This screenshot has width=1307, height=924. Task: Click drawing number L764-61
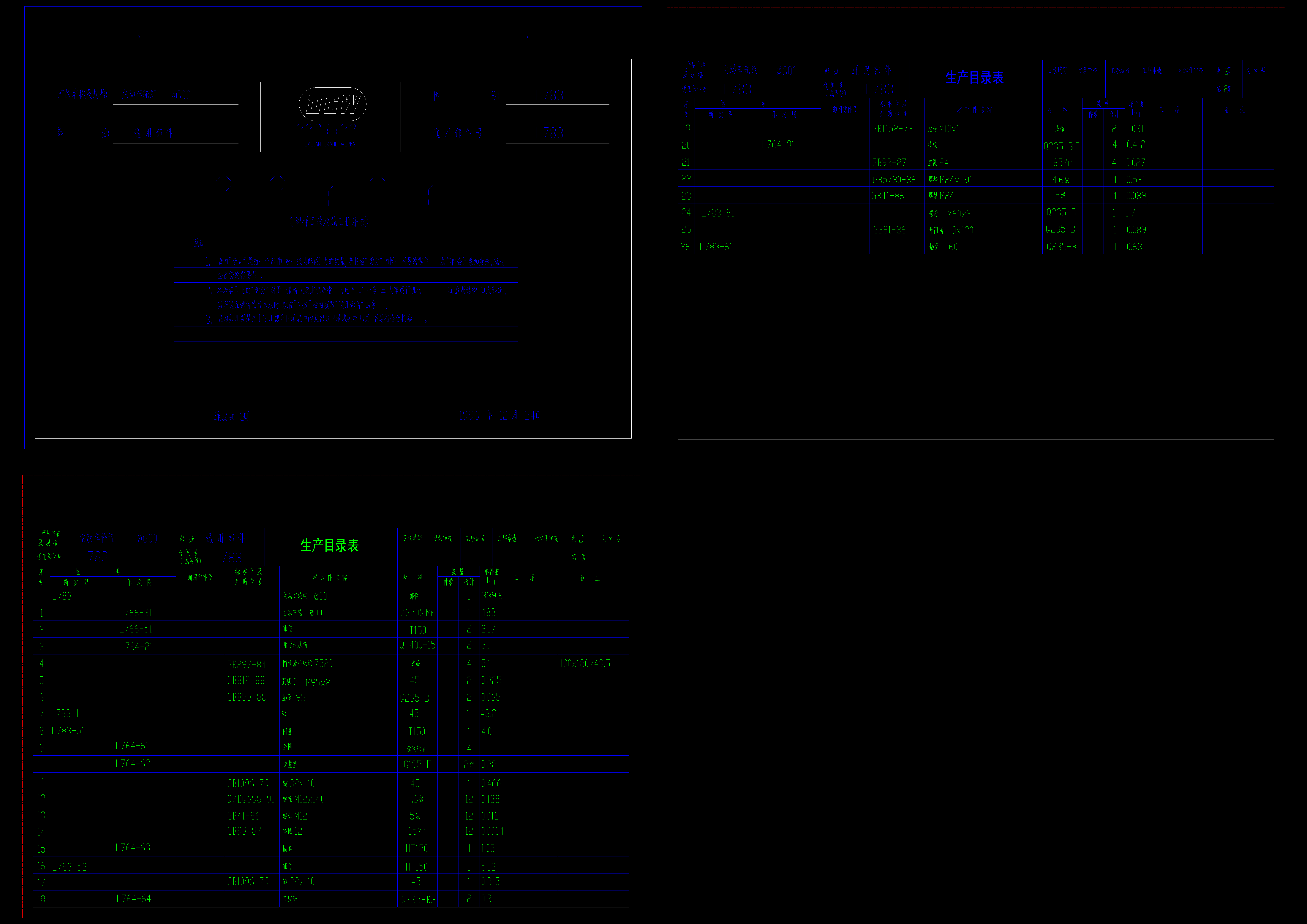coord(132,746)
